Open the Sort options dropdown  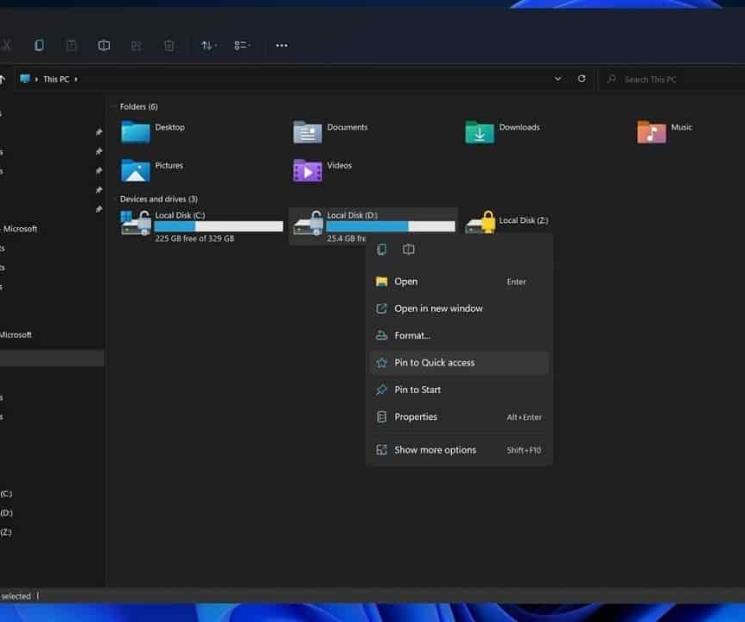(x=209, y=45)
